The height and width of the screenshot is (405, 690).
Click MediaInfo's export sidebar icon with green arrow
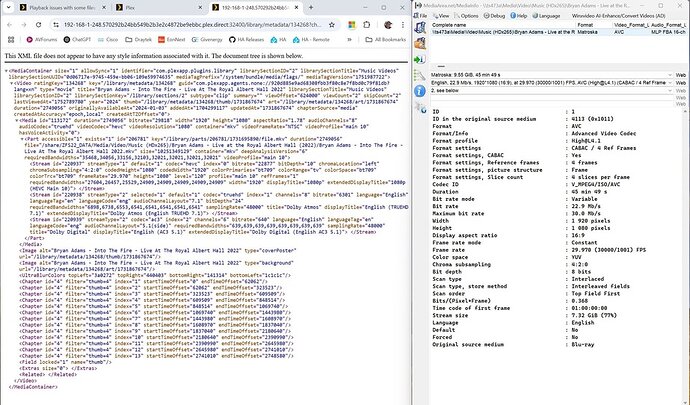coord(420,59)
